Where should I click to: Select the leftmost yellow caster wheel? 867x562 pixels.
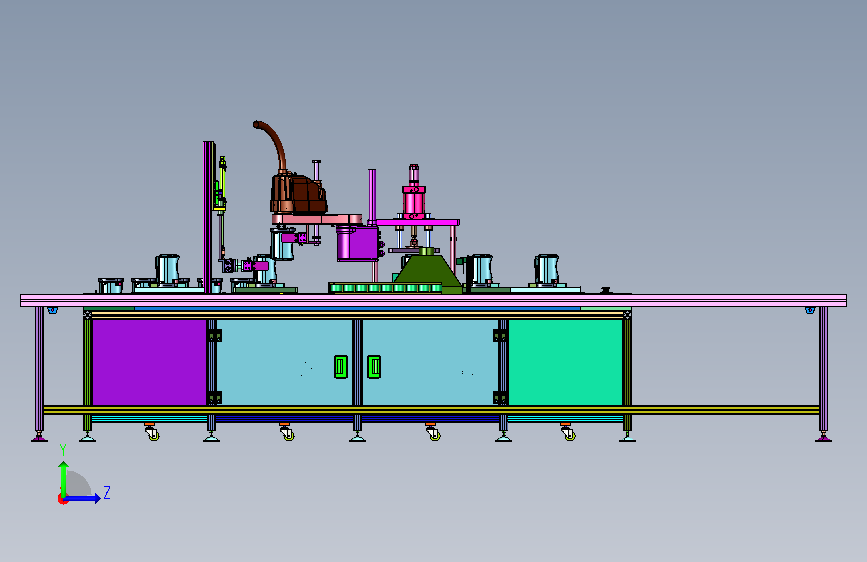tap(153, 435)
